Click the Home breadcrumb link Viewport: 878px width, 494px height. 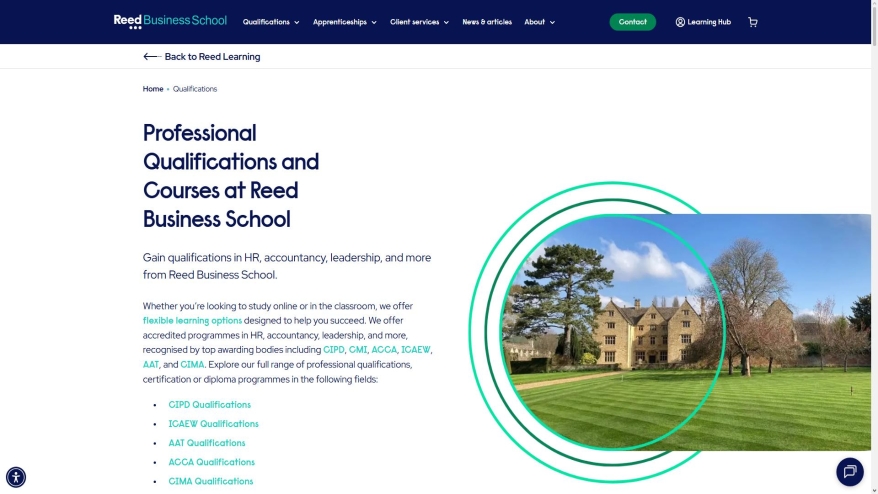[153, 88]
